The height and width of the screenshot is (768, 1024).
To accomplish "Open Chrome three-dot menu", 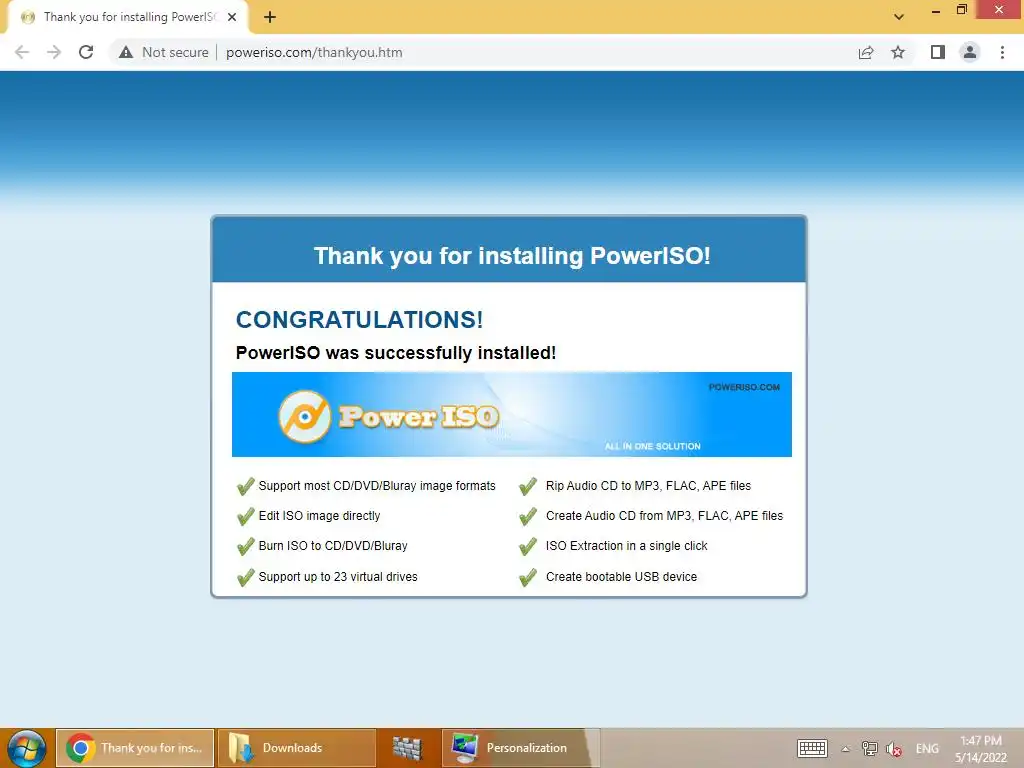I will click(1002, 52).
